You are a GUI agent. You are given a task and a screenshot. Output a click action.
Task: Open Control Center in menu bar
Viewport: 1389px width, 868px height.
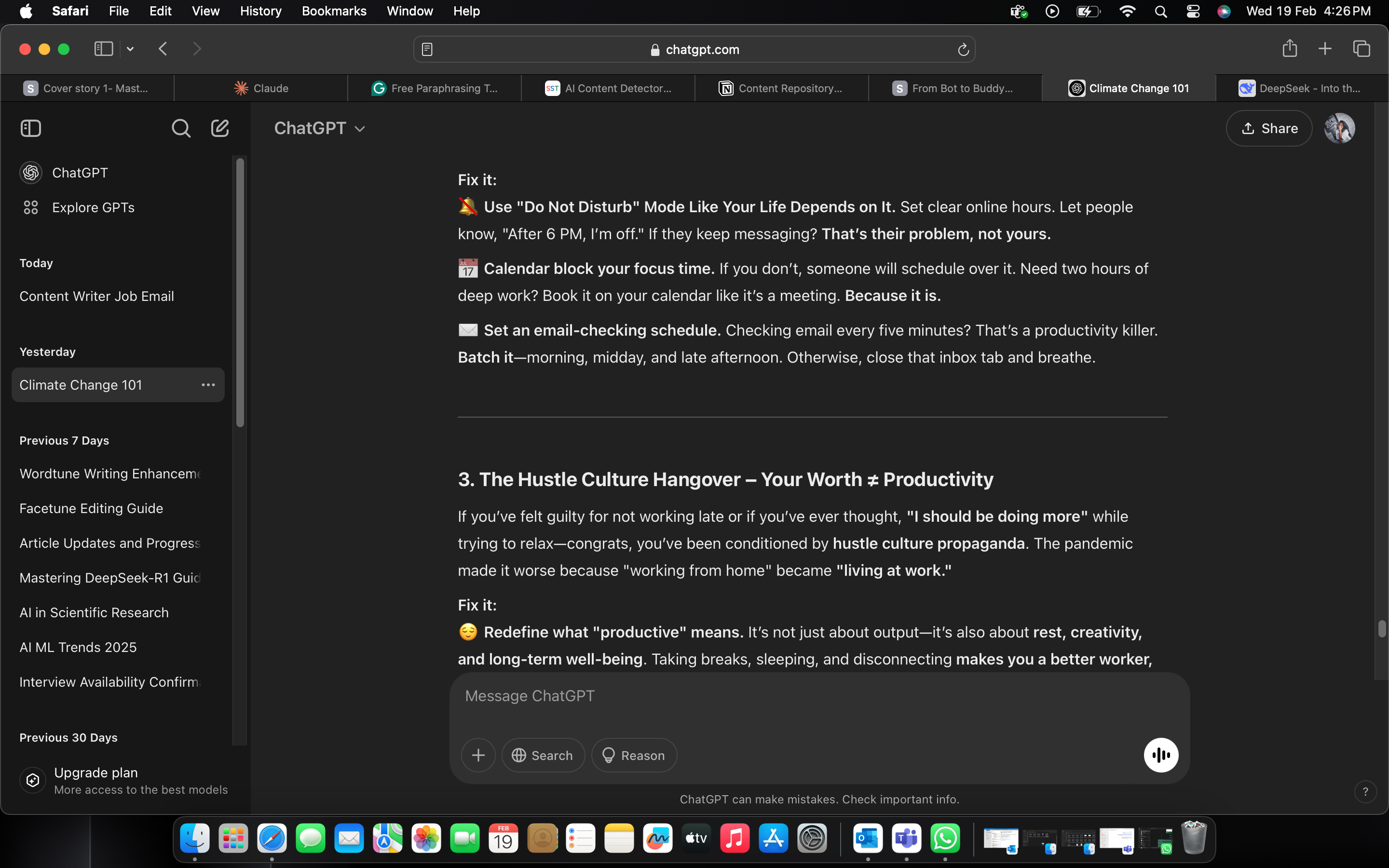tap(1193, 12)
